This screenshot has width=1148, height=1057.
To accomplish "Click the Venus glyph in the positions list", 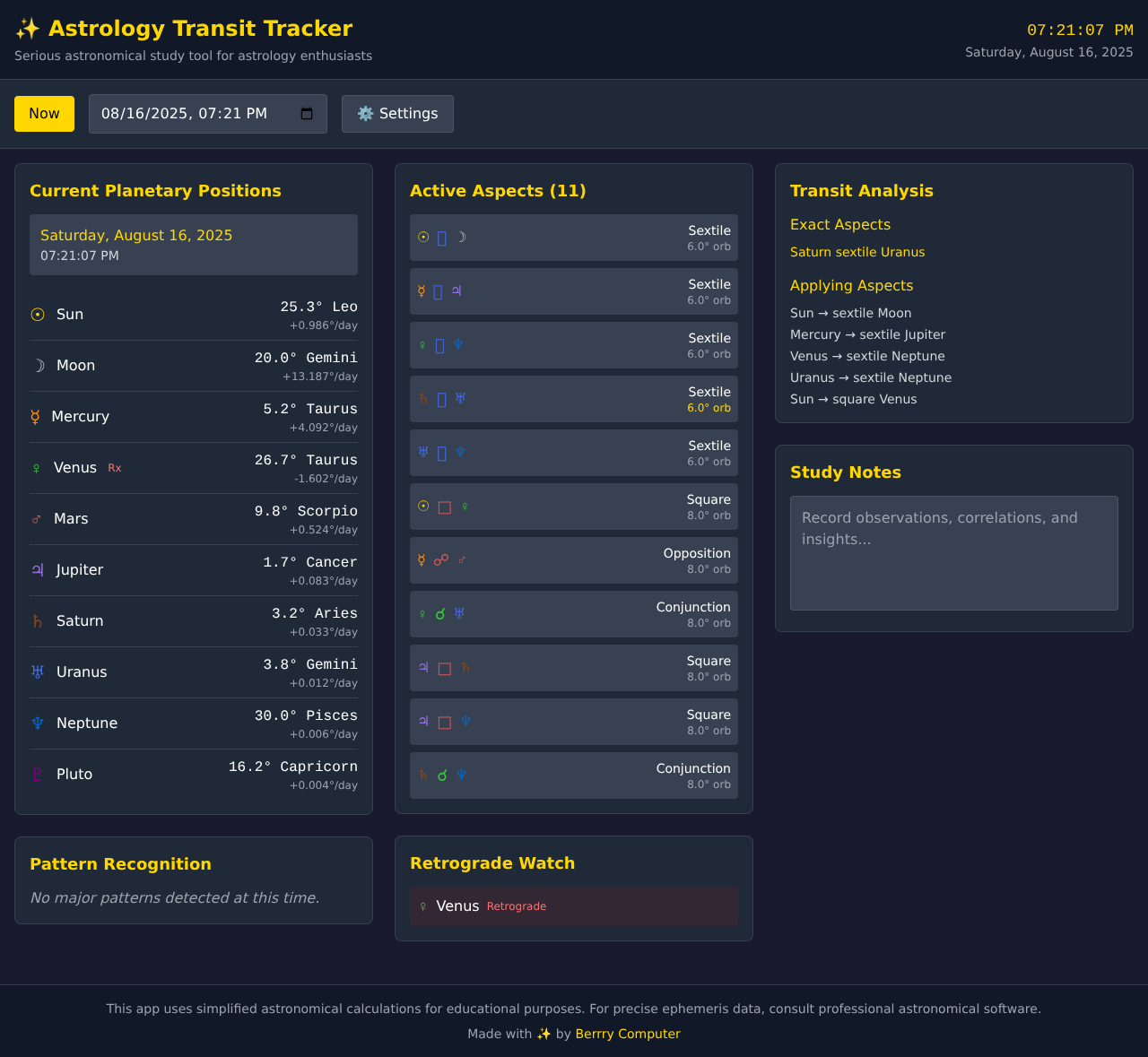I will pos(37,467).
